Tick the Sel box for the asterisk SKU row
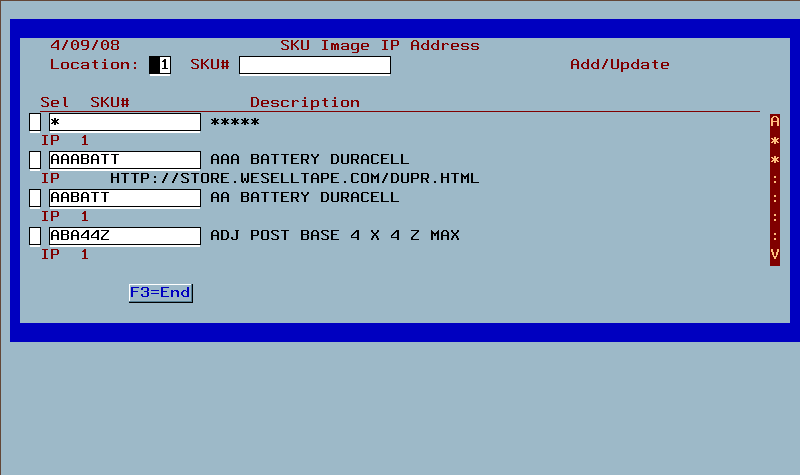The image size is (800, 475). (x=35, y=122)
